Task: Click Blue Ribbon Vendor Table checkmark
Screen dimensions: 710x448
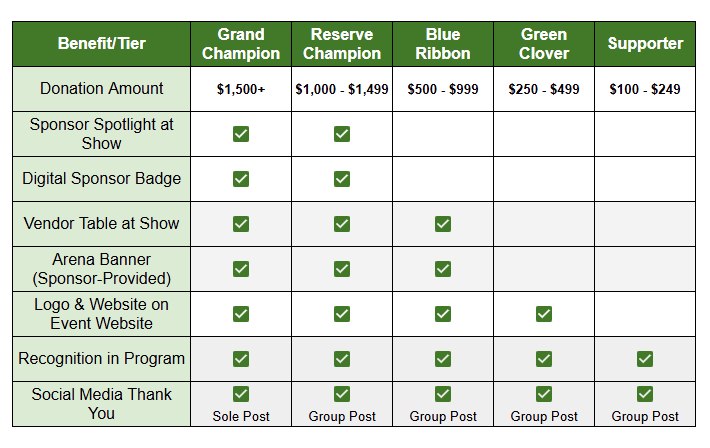Action: pos(443,224)
